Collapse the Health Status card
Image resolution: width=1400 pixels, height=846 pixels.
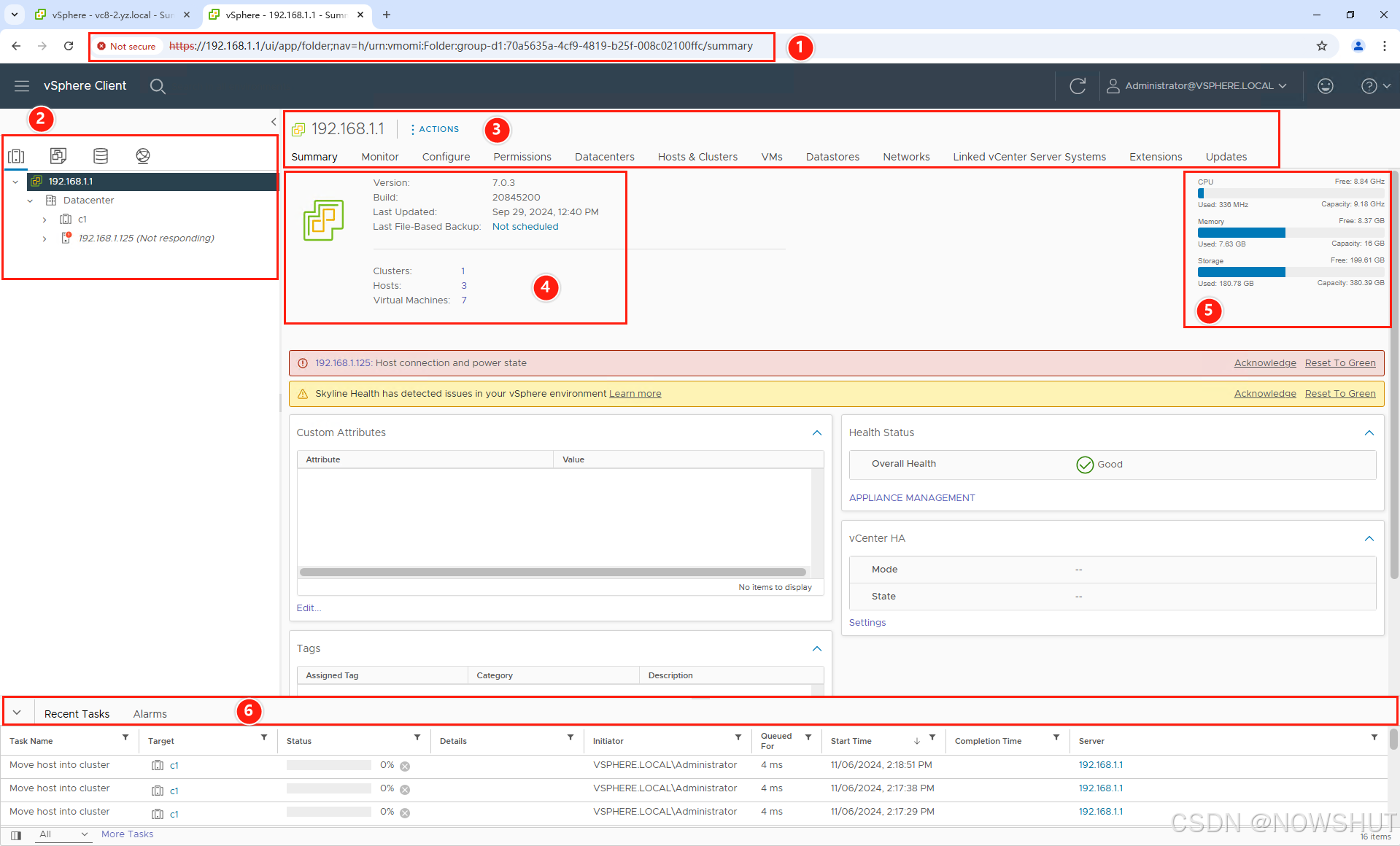pos(1369,433)
